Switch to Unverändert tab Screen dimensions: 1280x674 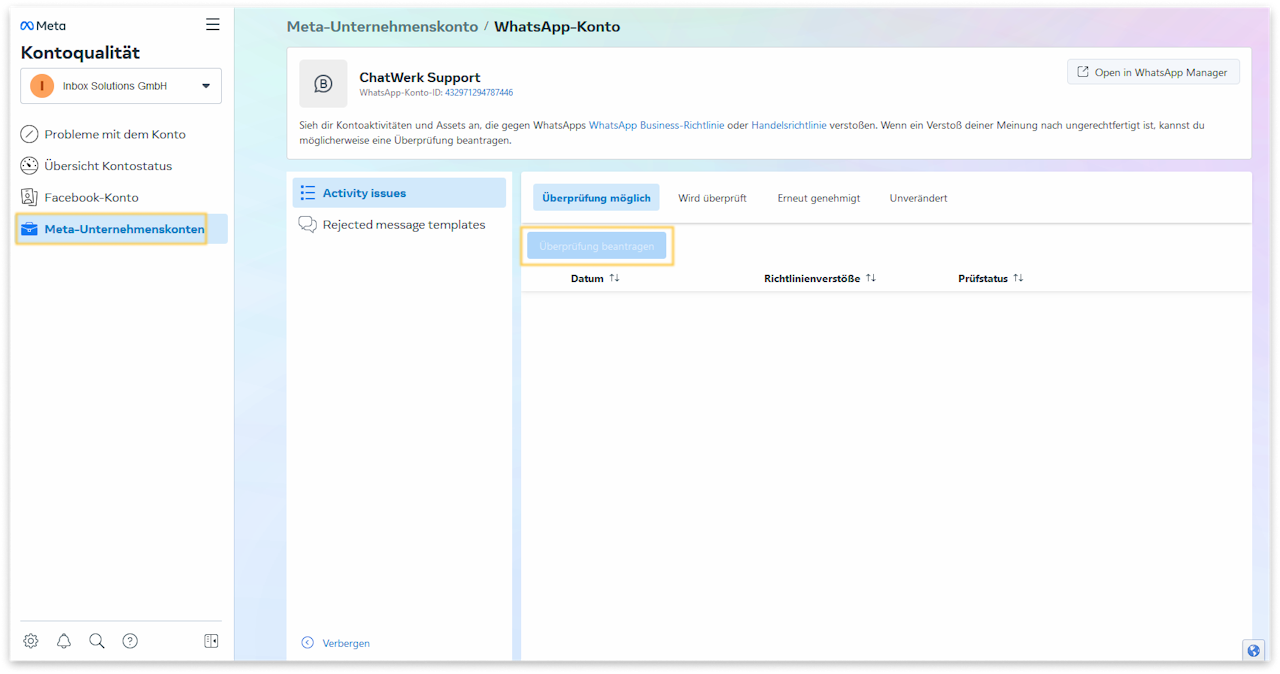coord(919,198)
